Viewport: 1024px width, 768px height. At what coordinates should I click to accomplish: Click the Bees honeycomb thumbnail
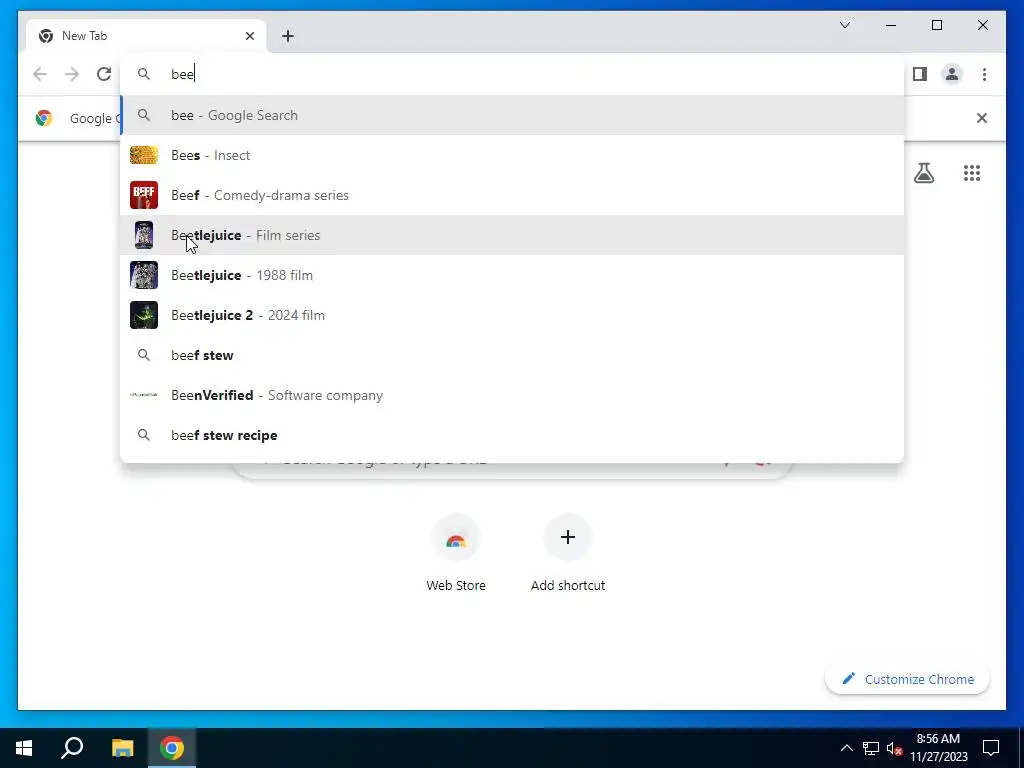tap(144, 155)
